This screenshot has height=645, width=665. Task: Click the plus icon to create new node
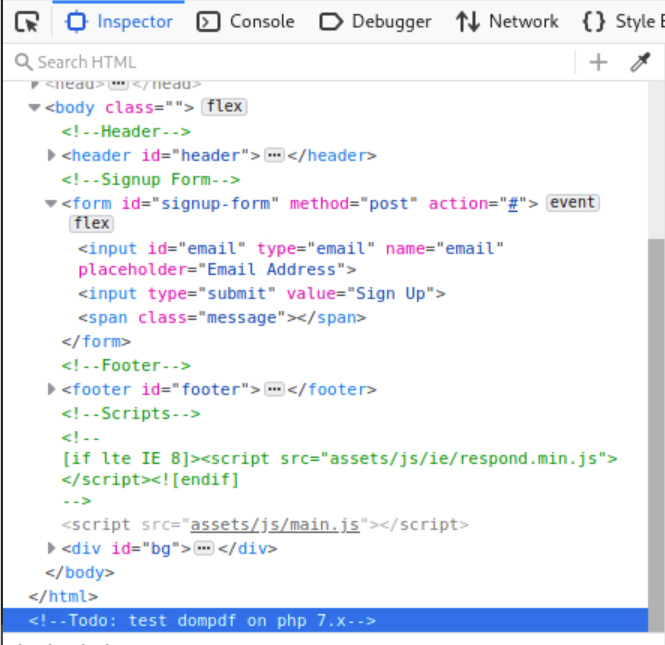click(598, 62)
